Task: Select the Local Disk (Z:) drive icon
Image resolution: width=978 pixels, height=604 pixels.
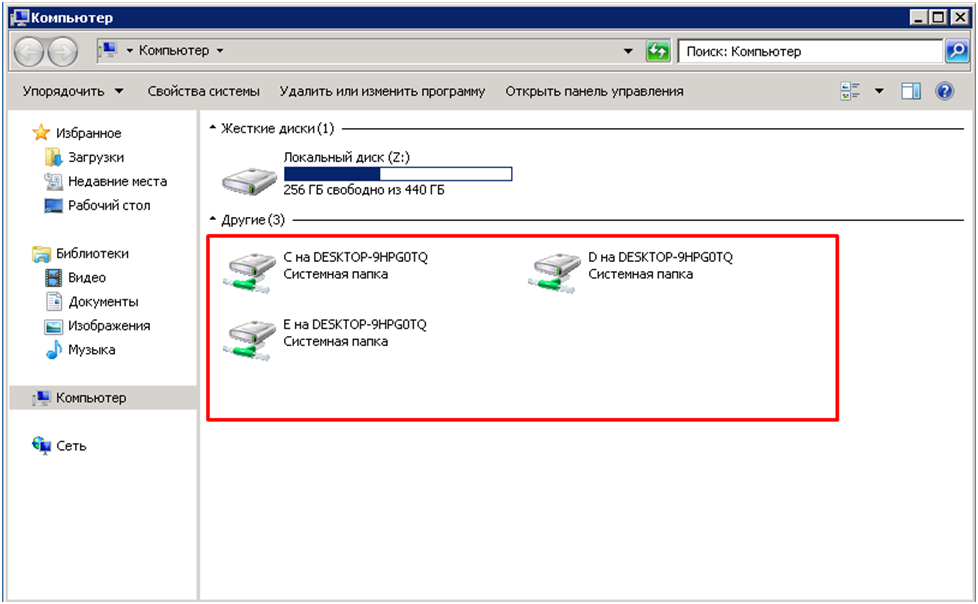Action: click(249, 180)
